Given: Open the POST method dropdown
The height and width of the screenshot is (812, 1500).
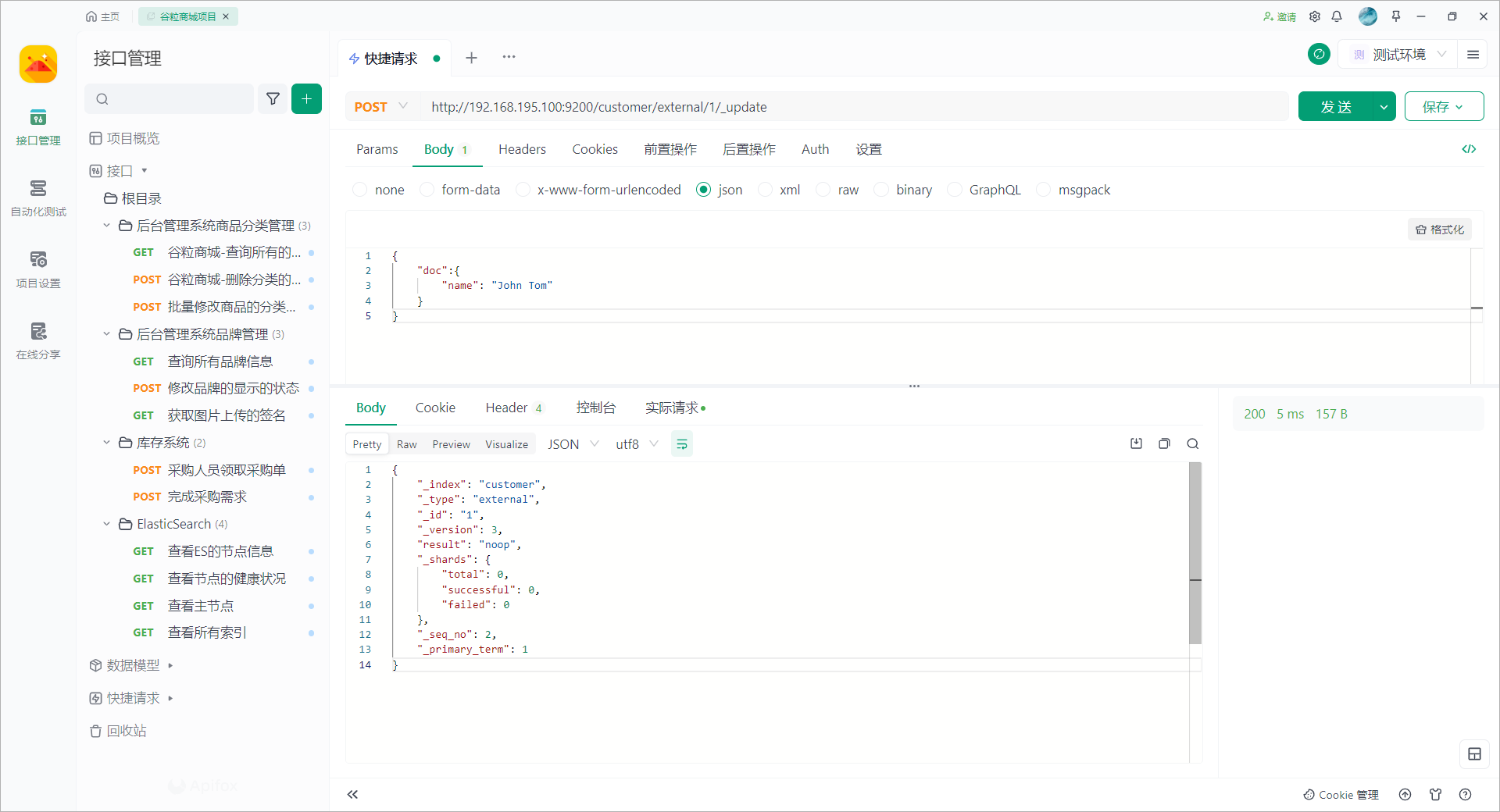Looking at the screenshot, I should pos(381,107).
